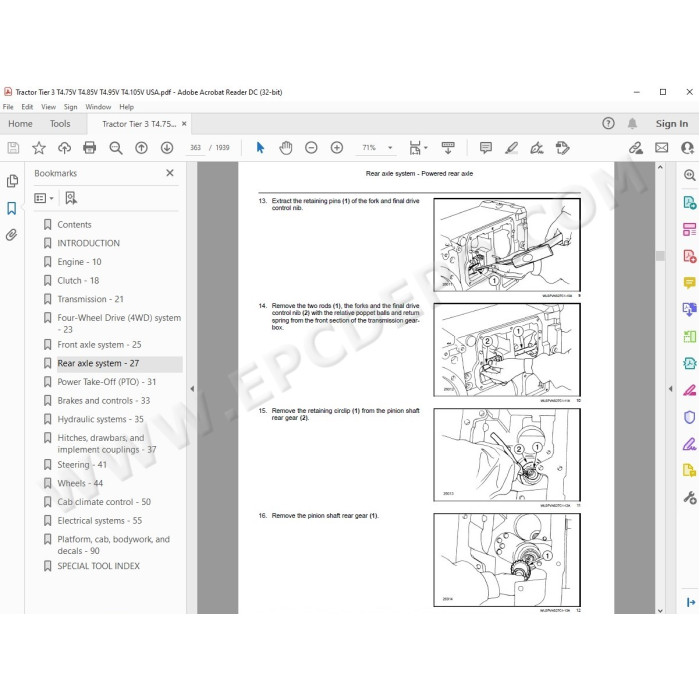Viewport: 700px width, 700px height.
Task: Collapse the right tools pane arrow
Action: pyautogui.click(x=671, y=389)
